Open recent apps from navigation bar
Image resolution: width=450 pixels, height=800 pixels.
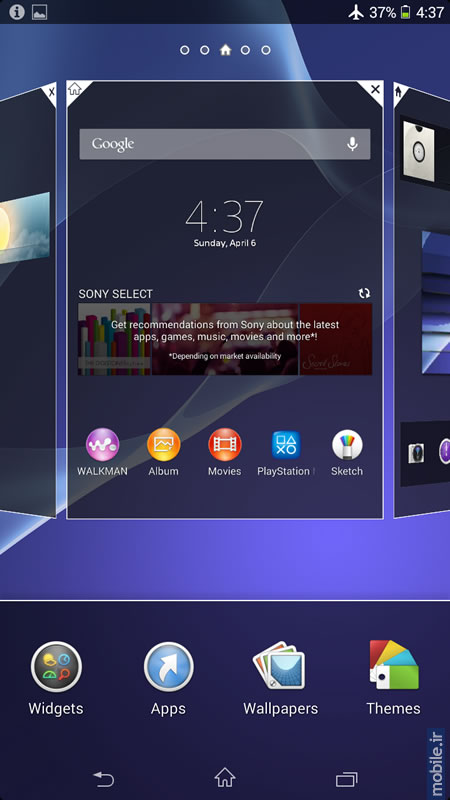point(346,779)
